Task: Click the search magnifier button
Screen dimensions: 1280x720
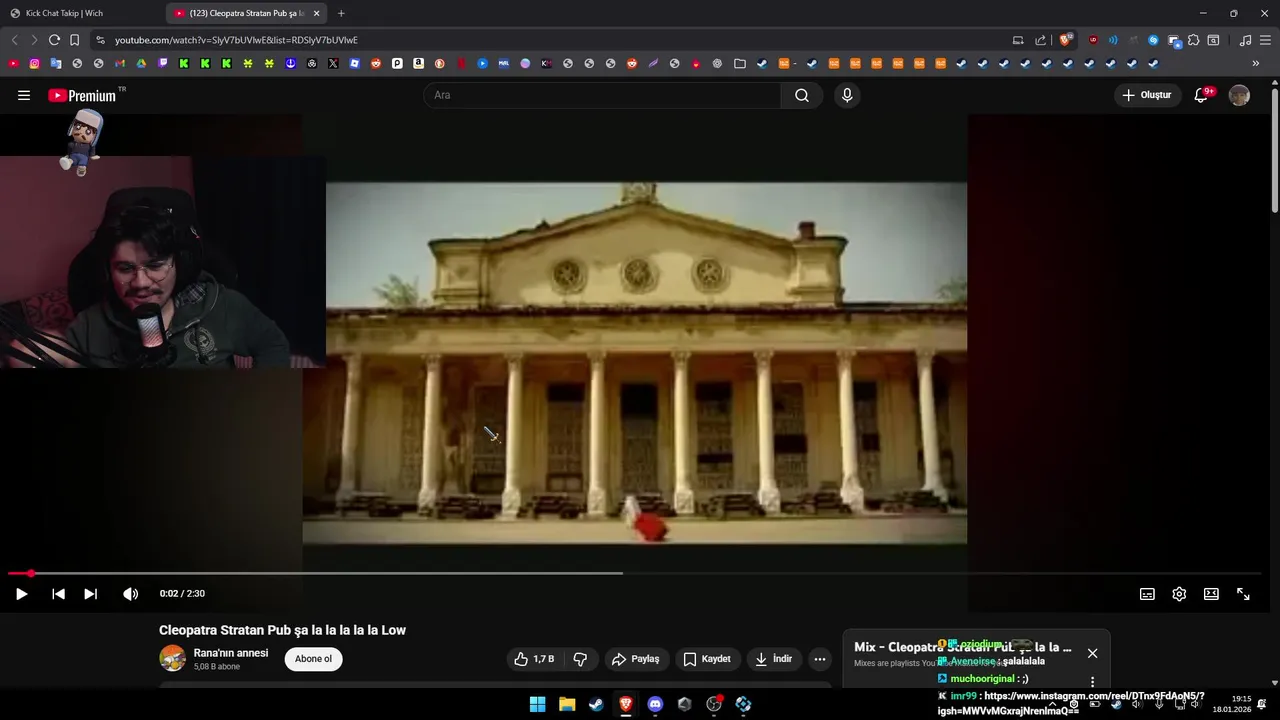Action: point(802,95)
